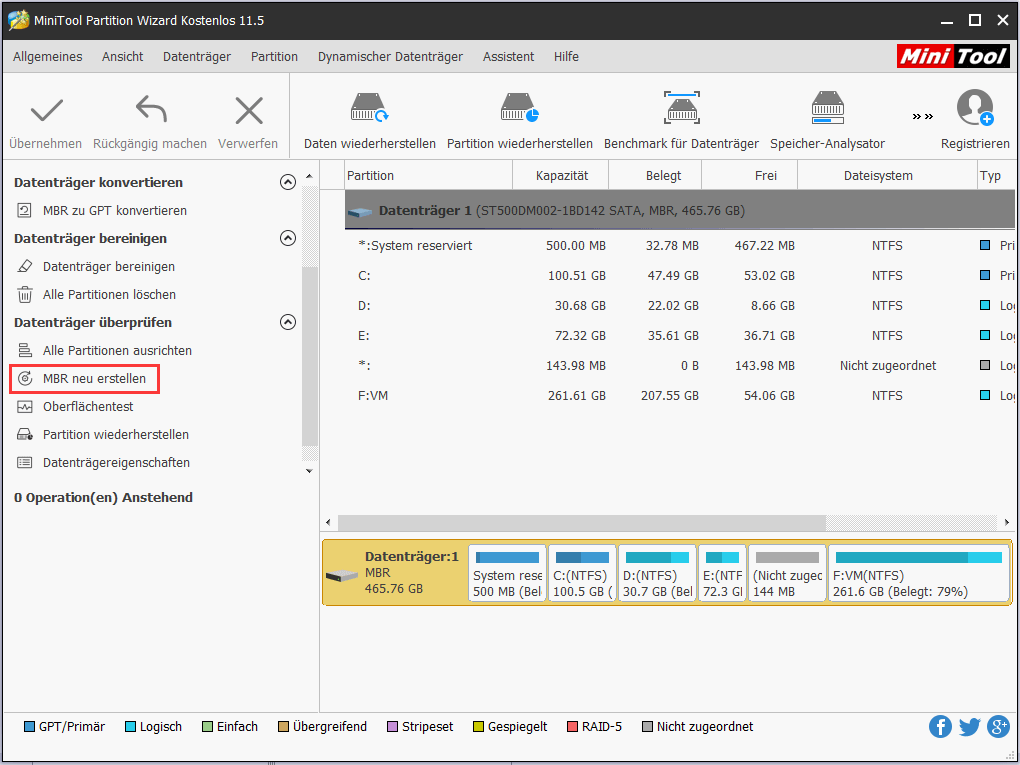Viewport: 1020px width, 765px height.
Task: Click the RAID-5 legend color swatch
Action: click(572, 727)
